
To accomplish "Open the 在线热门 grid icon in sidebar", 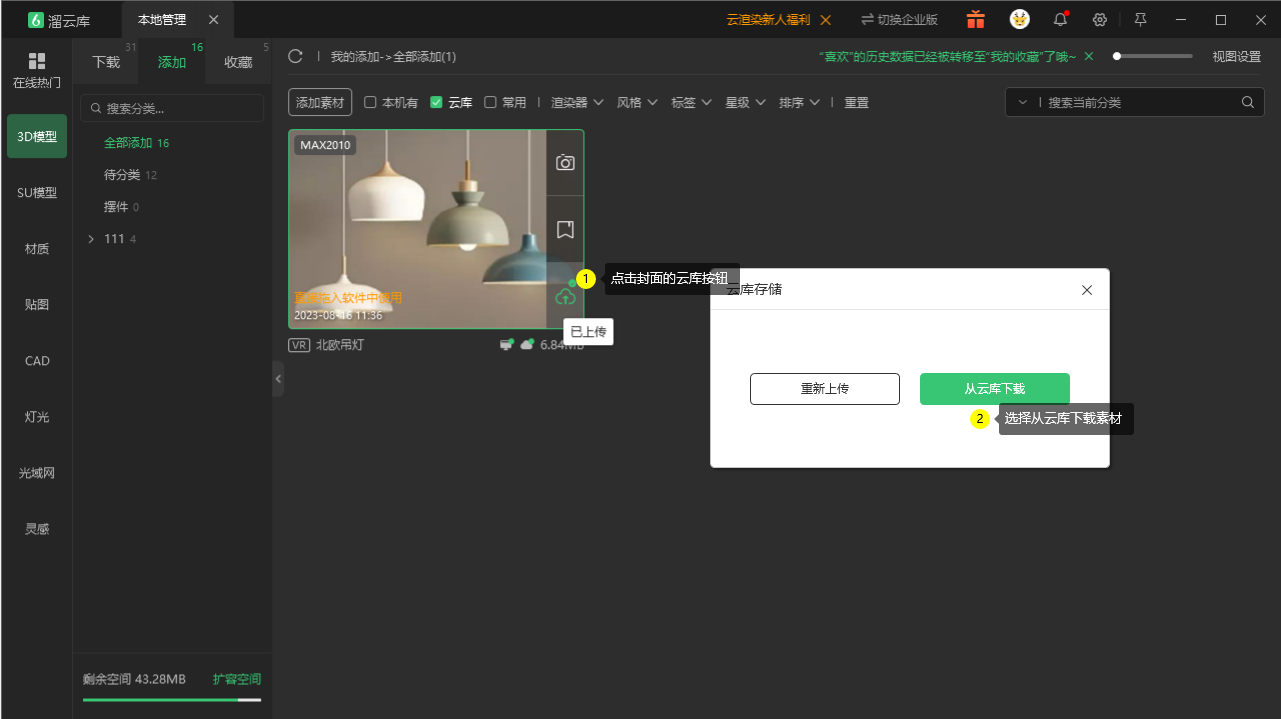I will click(x=37, y=61).
